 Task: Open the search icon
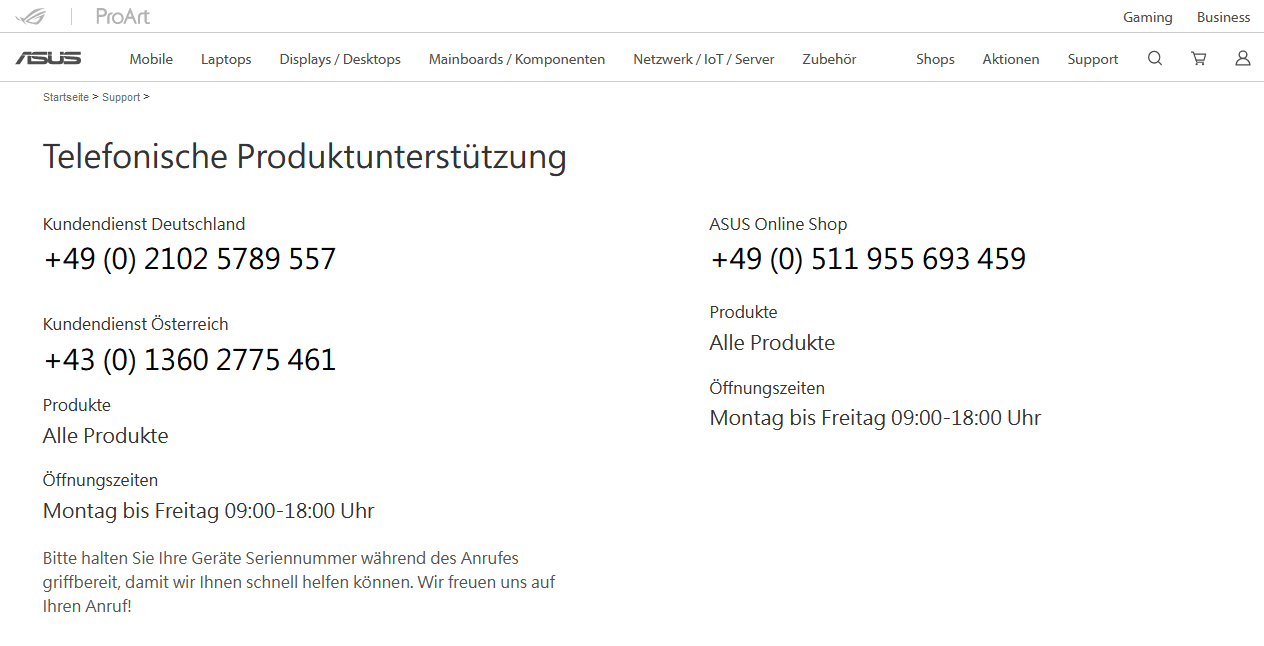tap(1155, 58)
